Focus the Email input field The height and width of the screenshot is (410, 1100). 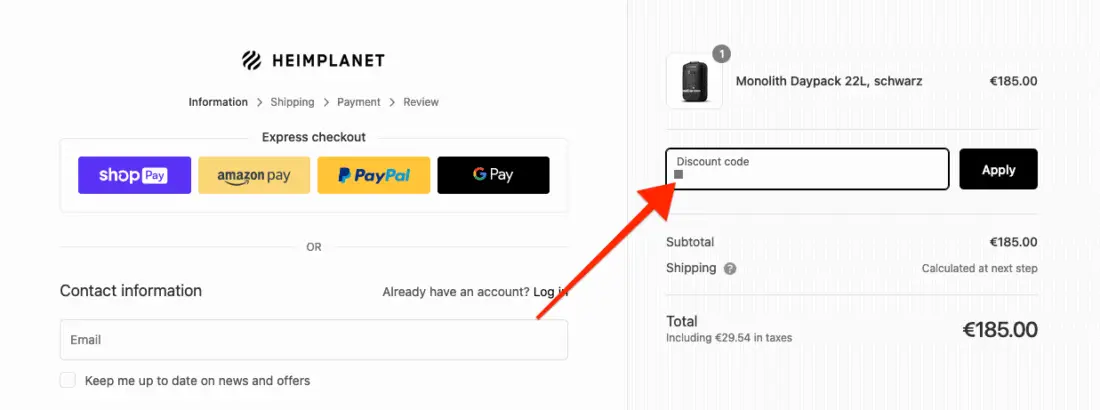point(314,340)
